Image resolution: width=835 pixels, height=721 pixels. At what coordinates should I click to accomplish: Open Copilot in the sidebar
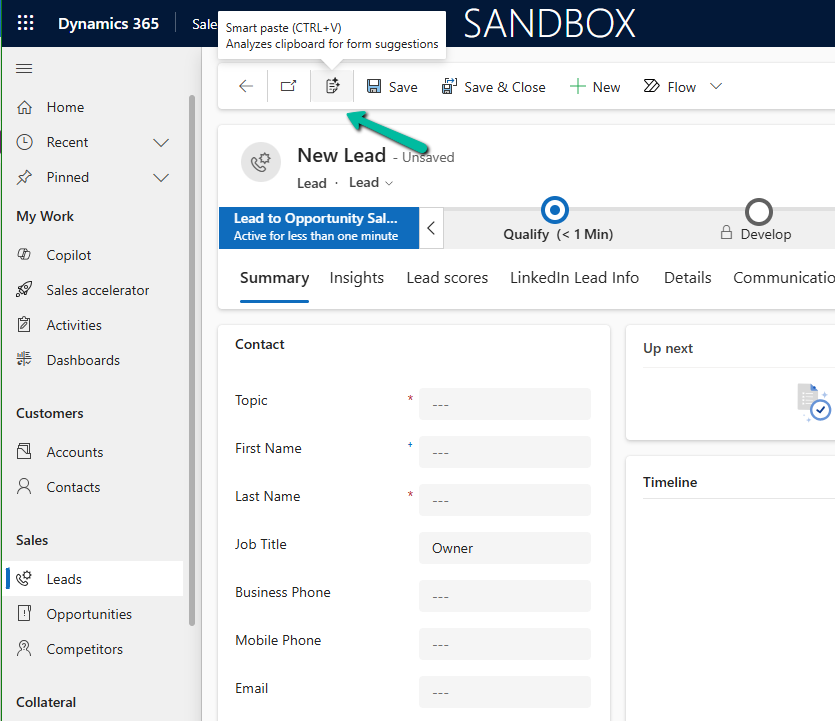click(68, 255)
